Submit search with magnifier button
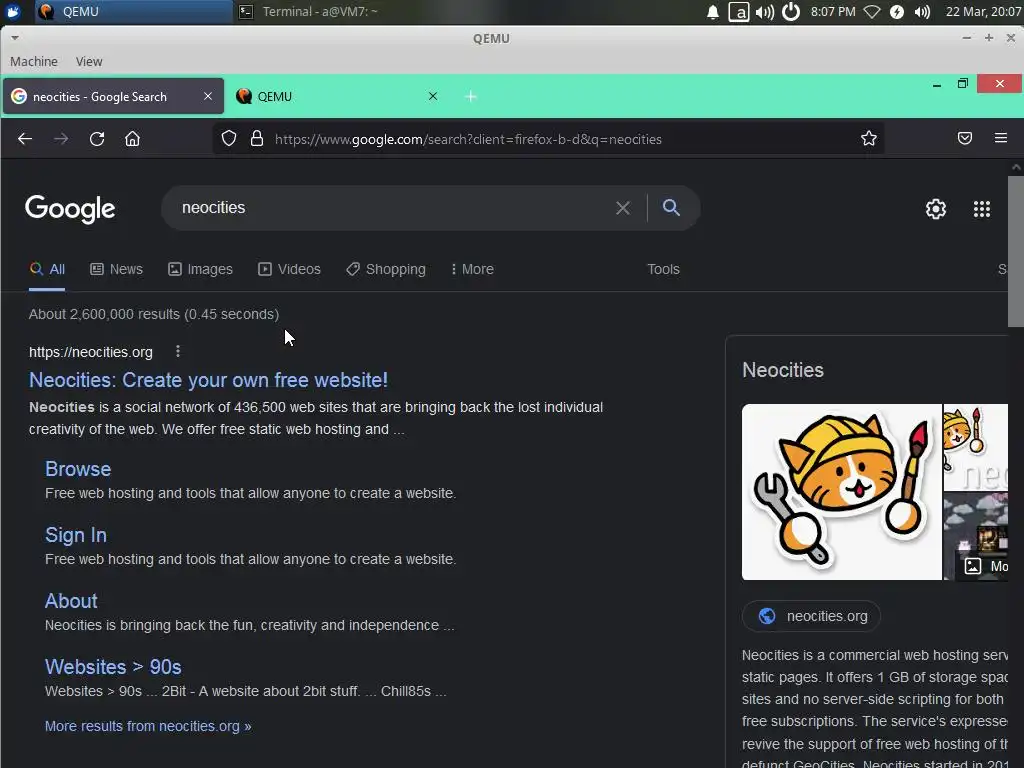The height and width of the screenshot is (768, 1024). pos(671,208)
